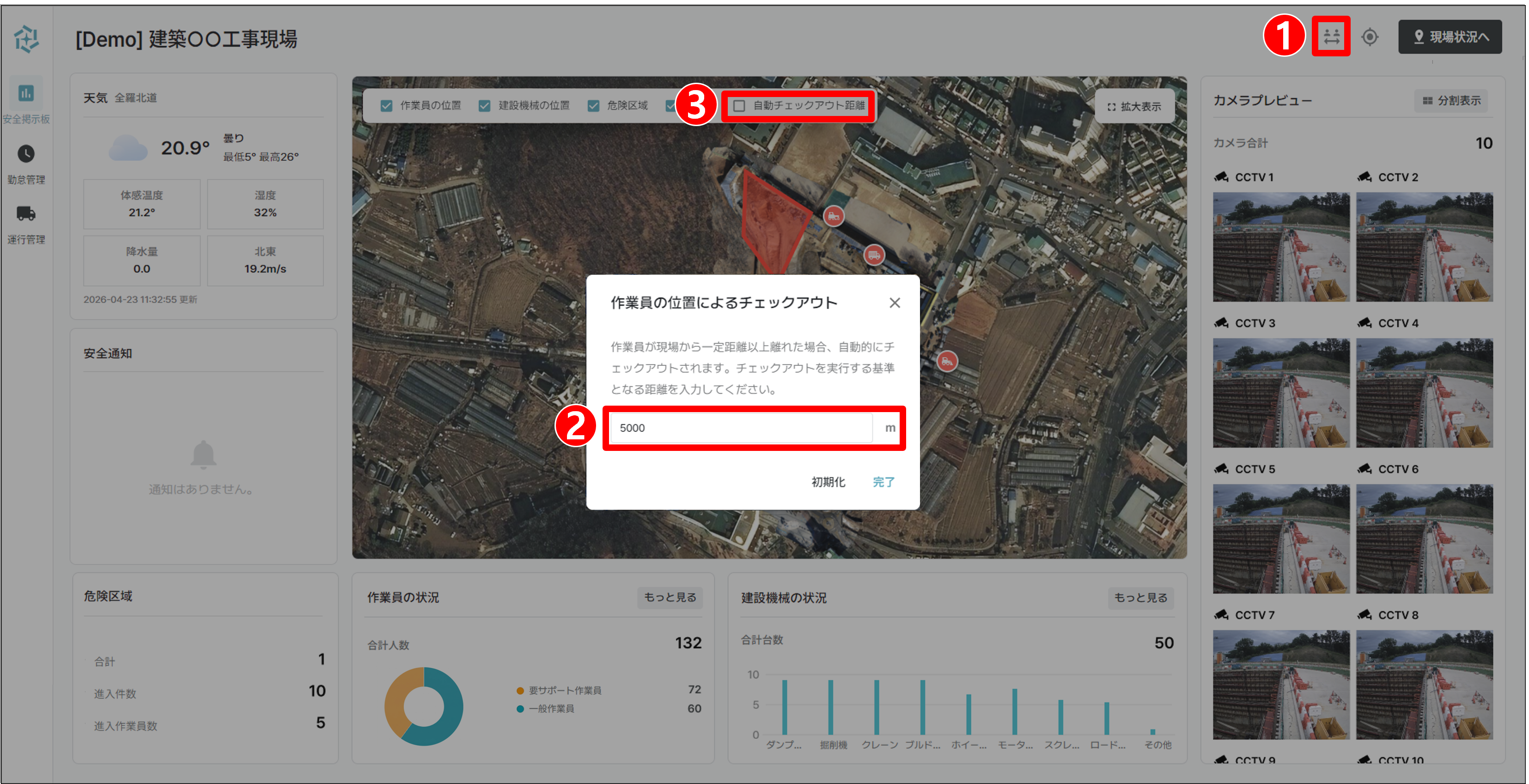
Task: Click the 全羅北道 weather location label
Action: click(135, 98)
